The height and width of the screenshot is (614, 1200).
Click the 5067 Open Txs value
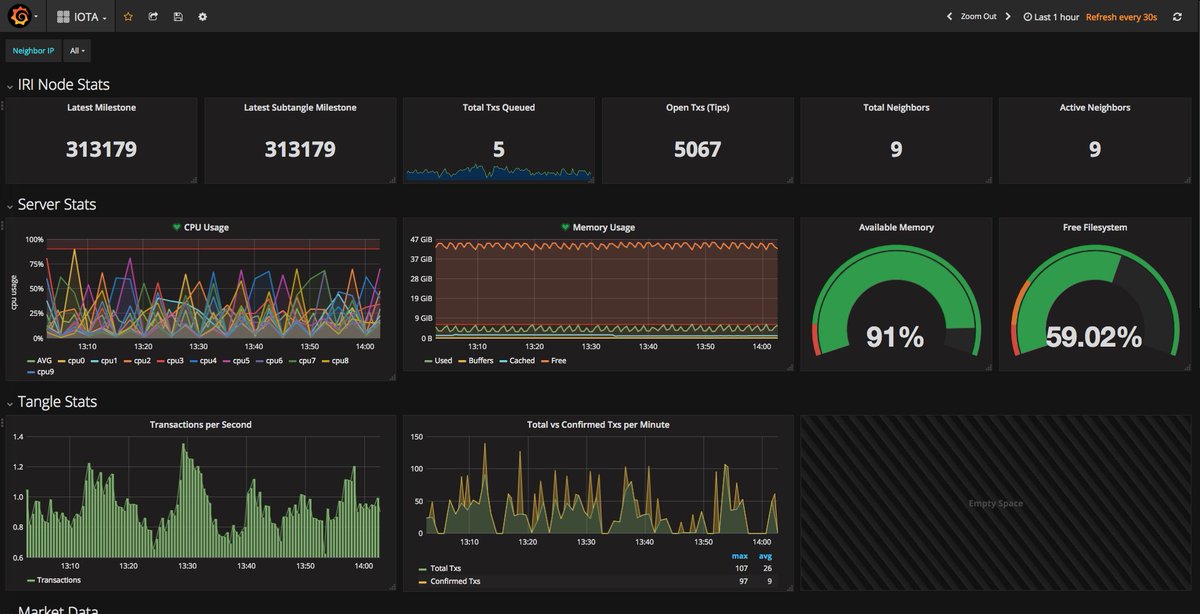click(x=697, y=150)
